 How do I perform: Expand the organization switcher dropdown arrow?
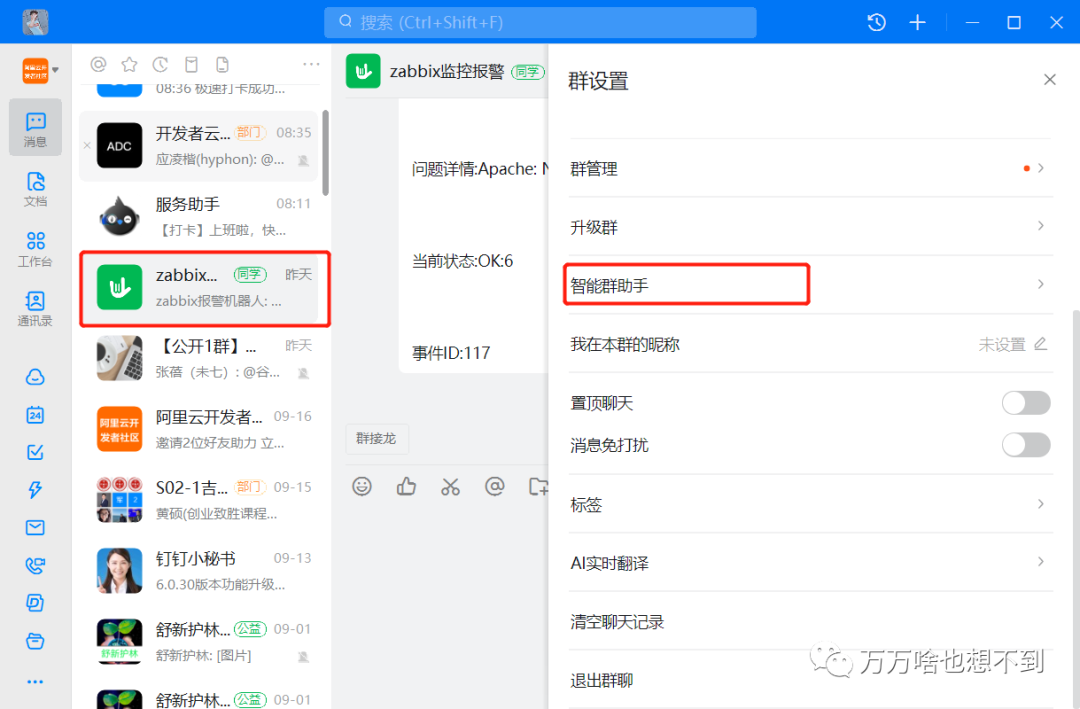point(56,70)
